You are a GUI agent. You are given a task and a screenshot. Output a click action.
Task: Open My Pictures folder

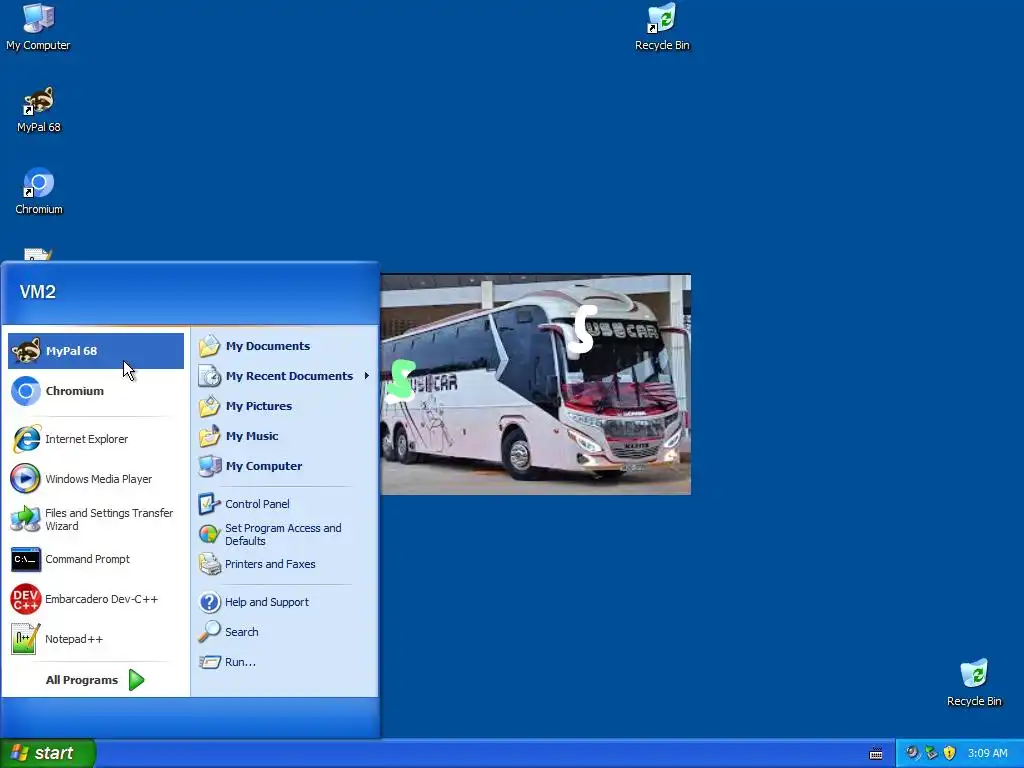point(284,406)
